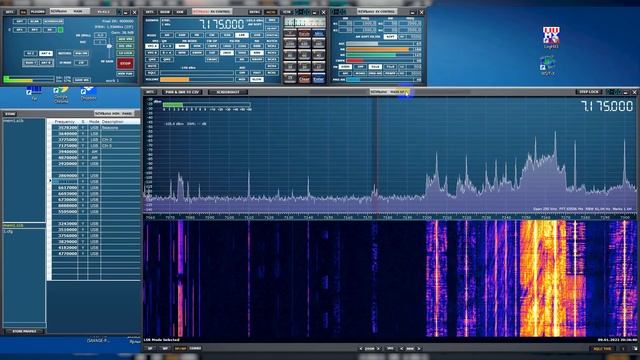The height and width of the screenshot is (360, 640).
Task: Click the left RBW arrow
Action: (402, 349)
